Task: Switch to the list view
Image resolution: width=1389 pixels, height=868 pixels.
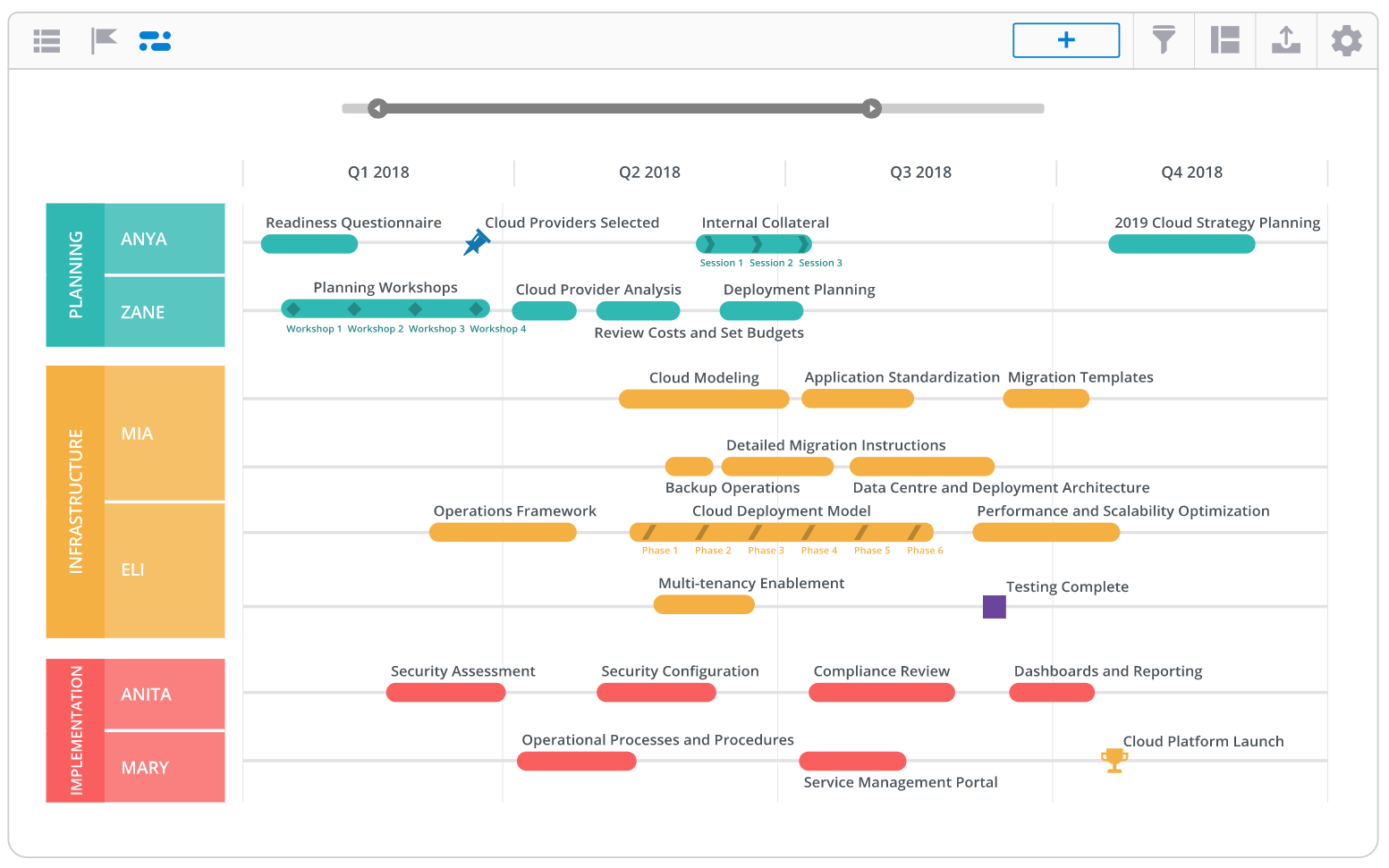Action: coord(47,40)
